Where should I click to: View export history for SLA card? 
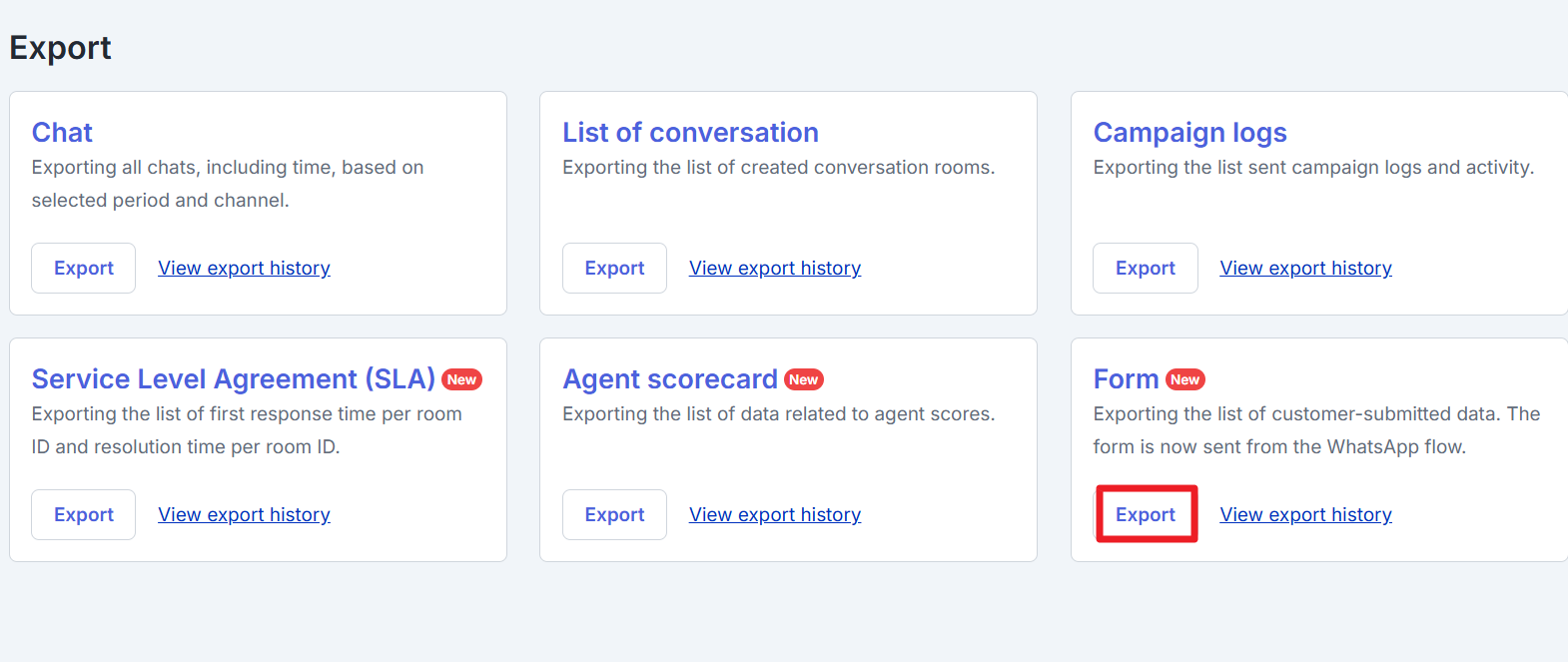(x=244, y=514)
